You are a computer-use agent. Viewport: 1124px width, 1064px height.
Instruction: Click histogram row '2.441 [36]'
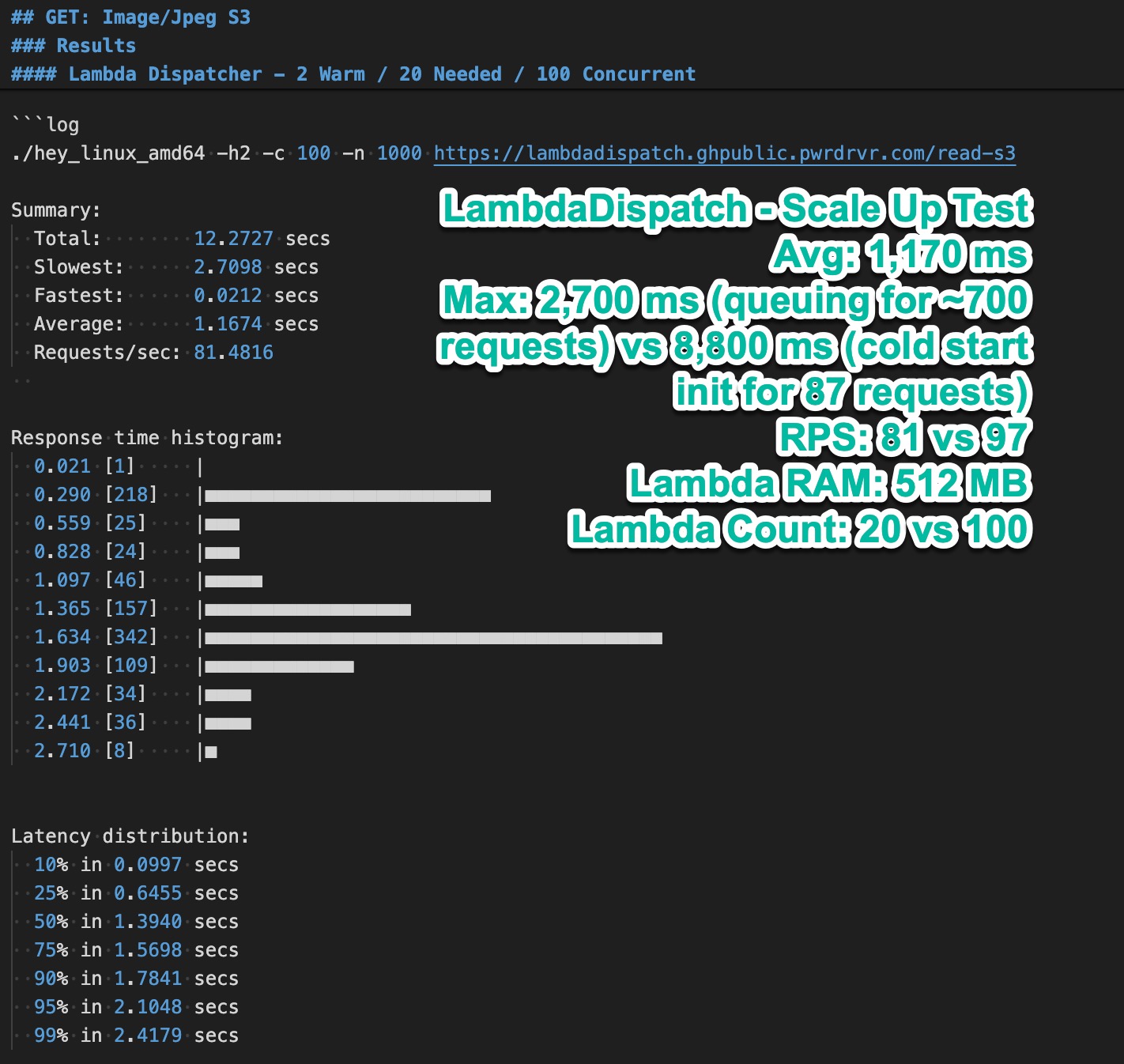coord(142,723)
